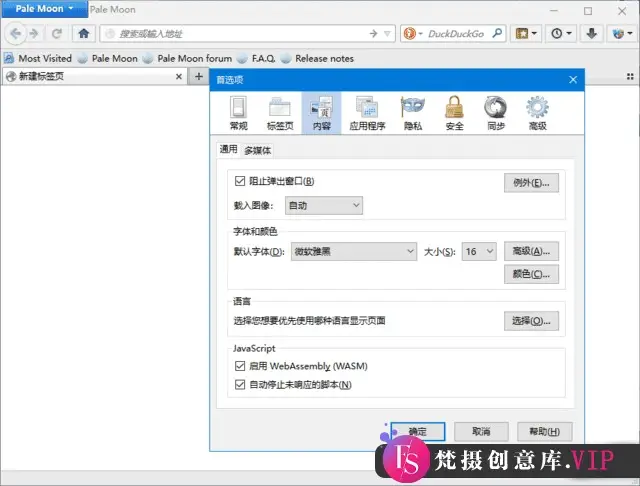Open the font size dropdown showing 16

pos(479,251)
